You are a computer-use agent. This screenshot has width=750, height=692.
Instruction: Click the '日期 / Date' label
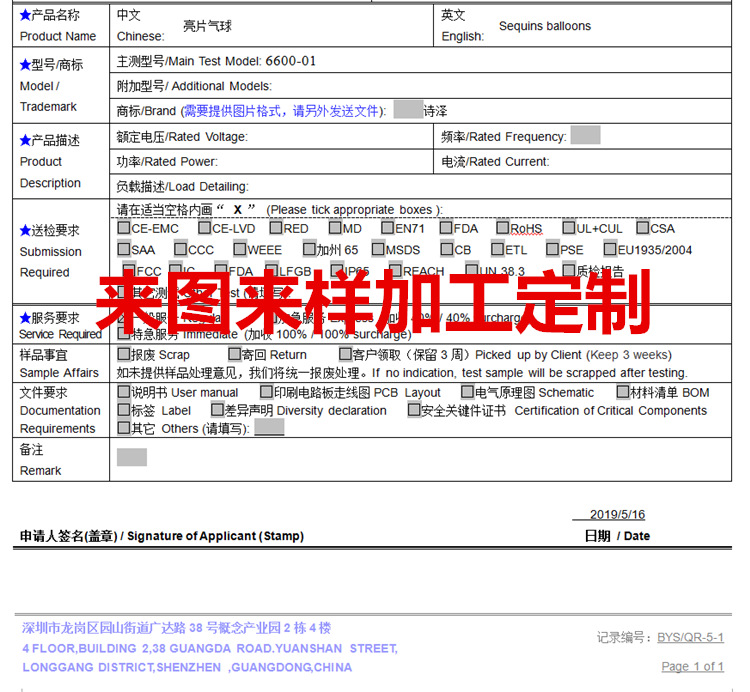[x=617, y=536]
